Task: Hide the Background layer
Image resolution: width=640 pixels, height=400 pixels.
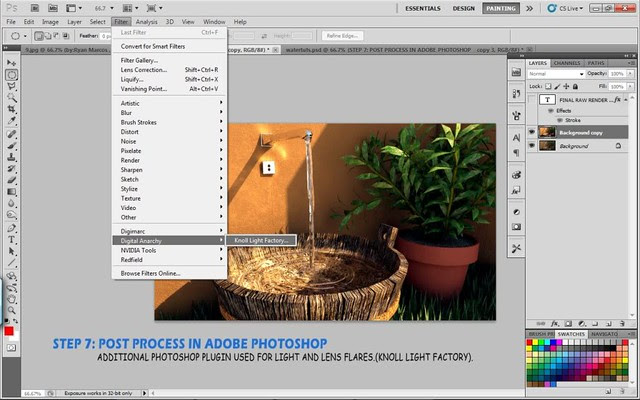Action: [x=531, y=145]
